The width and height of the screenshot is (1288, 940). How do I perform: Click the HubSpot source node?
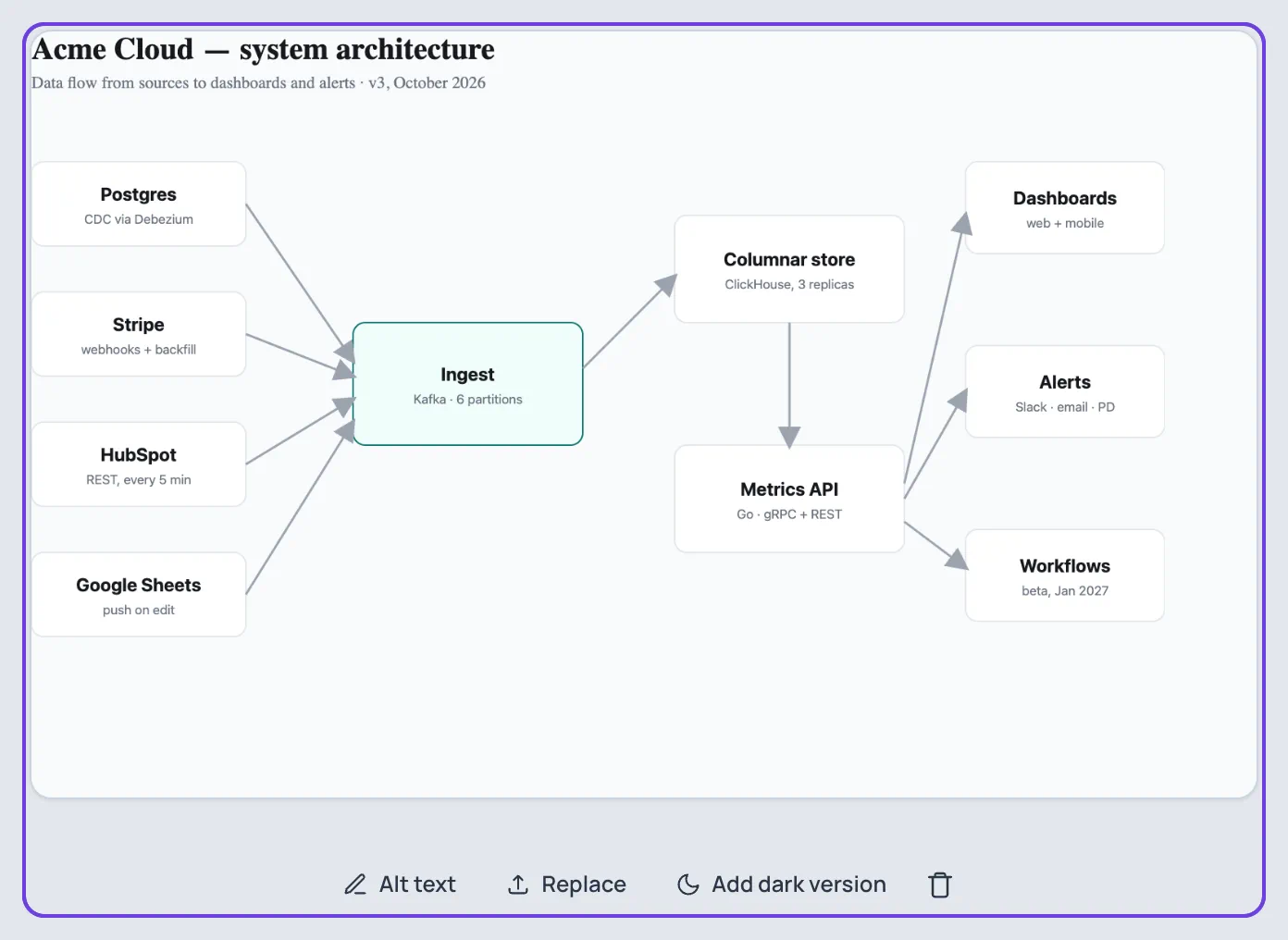(139, 464)
